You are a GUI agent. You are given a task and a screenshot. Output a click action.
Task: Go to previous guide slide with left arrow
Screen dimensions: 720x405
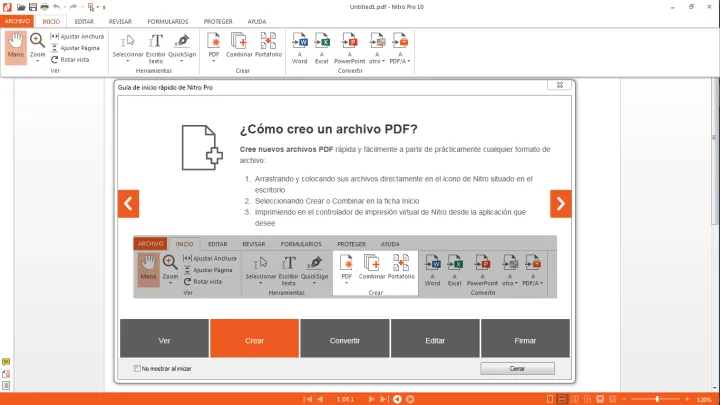128,203
